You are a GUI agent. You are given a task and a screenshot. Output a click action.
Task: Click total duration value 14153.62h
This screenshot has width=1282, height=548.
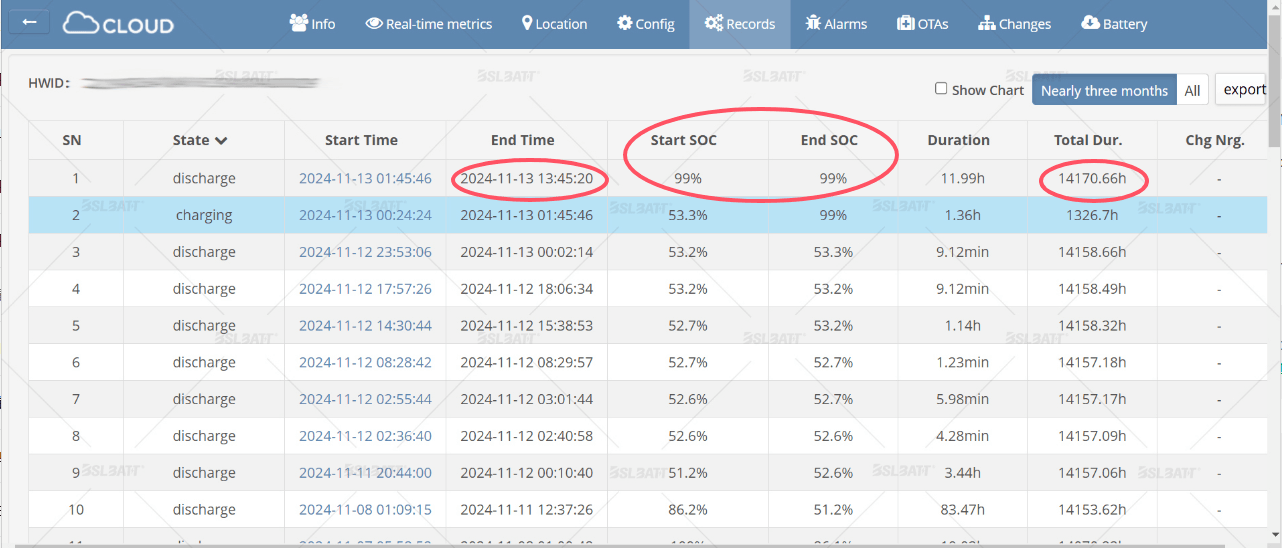click(x=1092, y=510)
